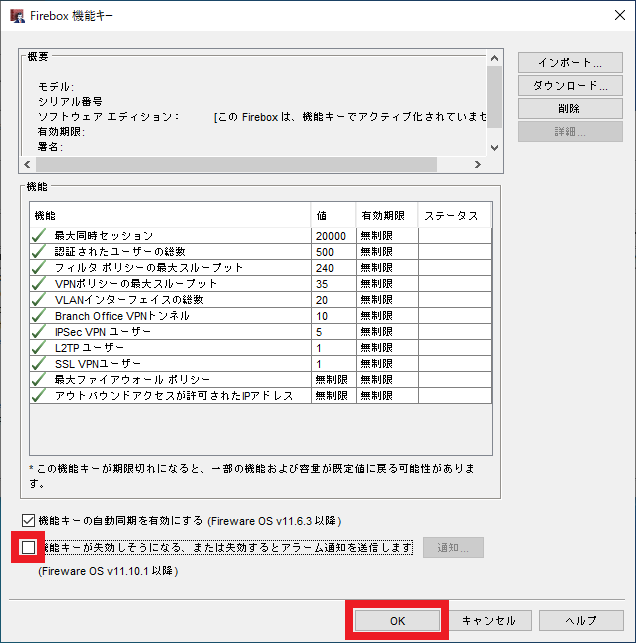Image resolution: width=636 pixels, height=643 pixels.
Task: Select Branch Office VPNトンネル row
Action: coord(261,316)
